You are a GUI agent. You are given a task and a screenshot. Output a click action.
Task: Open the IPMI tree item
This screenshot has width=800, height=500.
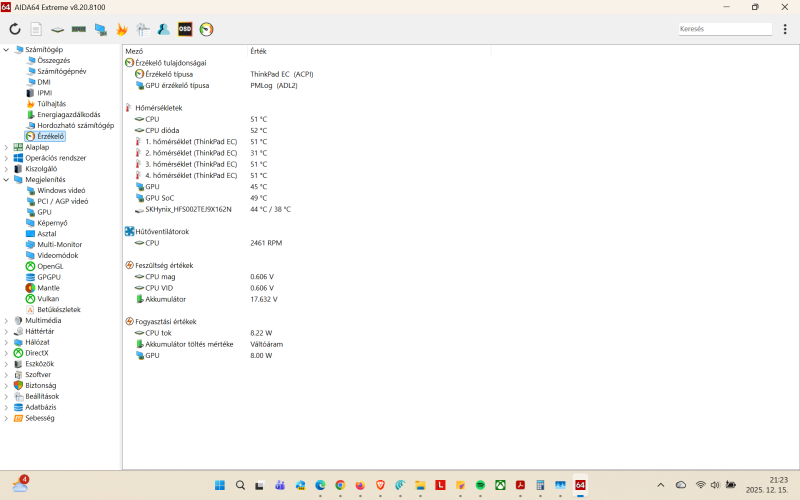(45, 93)
